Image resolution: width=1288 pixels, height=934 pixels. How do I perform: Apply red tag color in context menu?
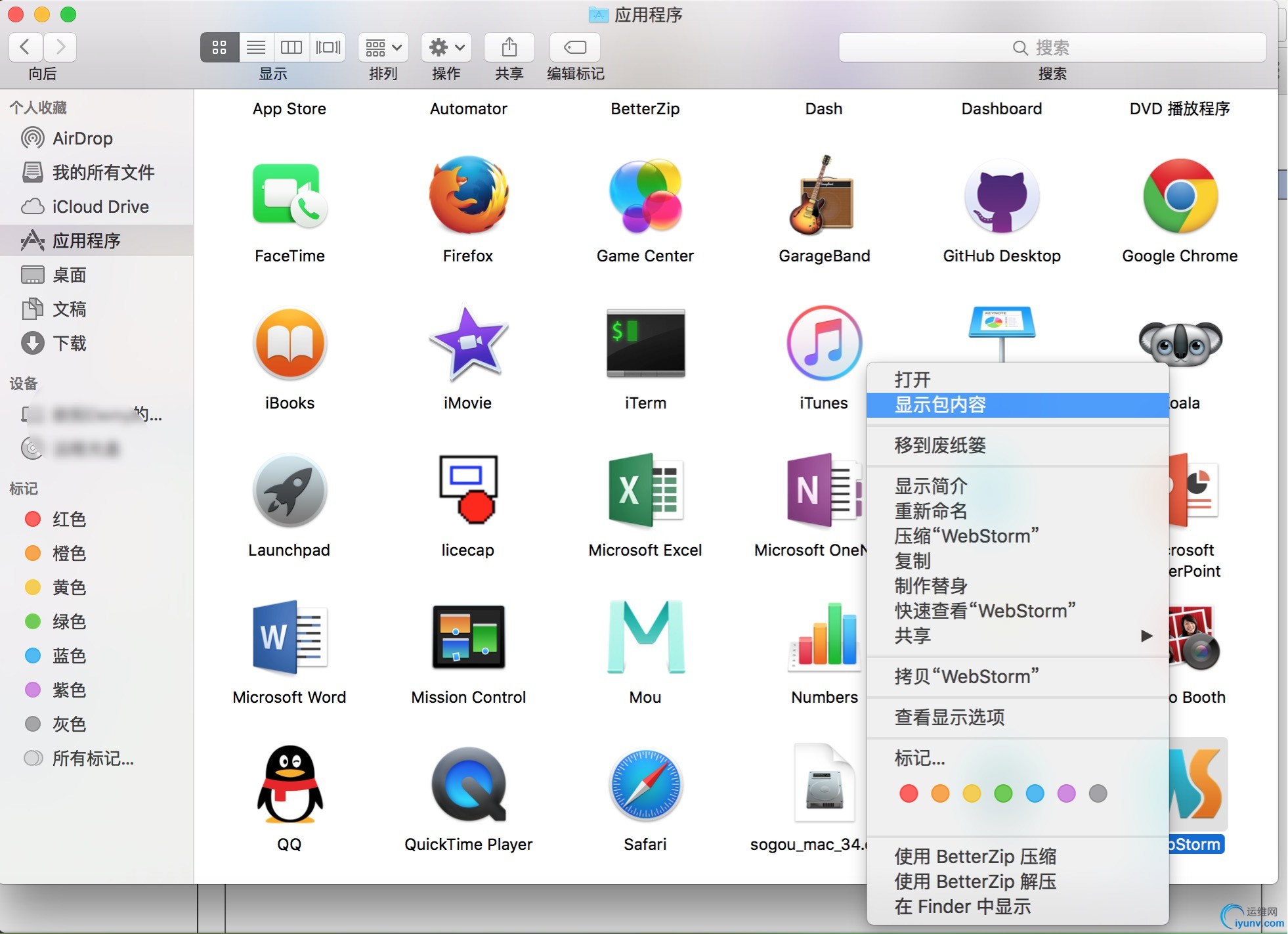tap(909, 793)
